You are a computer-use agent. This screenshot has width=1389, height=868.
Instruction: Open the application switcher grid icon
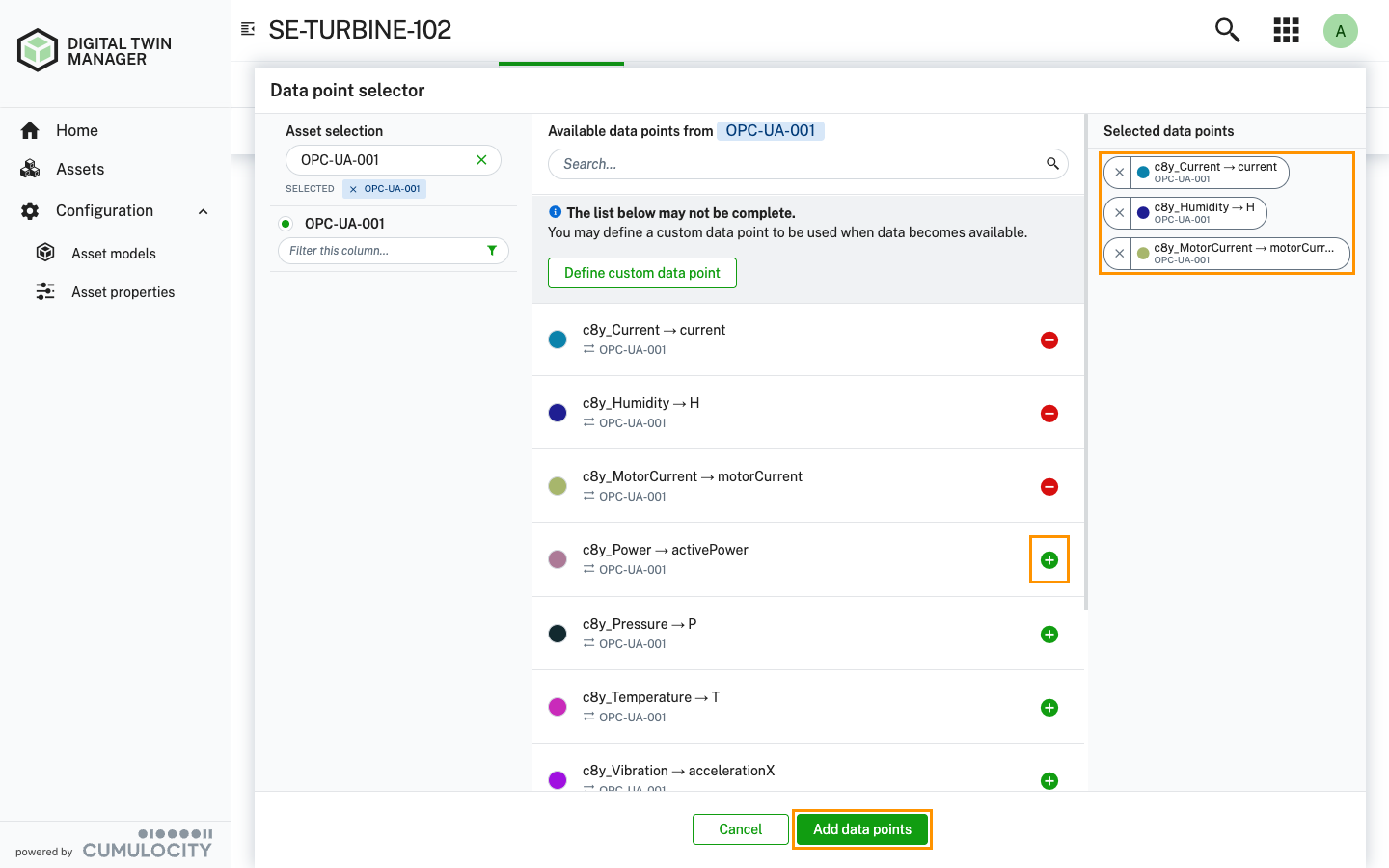tap(1286, 30)
